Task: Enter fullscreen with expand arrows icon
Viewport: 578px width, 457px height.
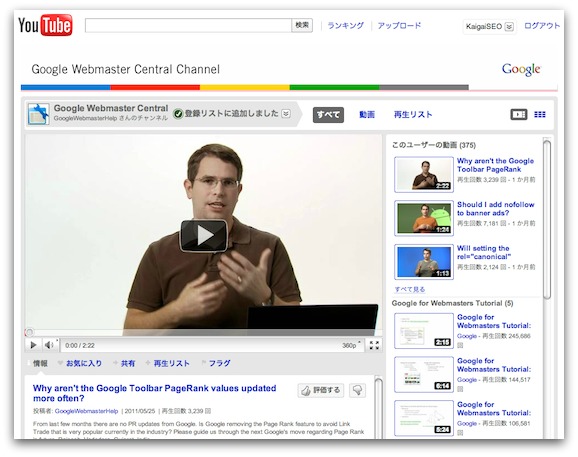Action: pos(374,345)
